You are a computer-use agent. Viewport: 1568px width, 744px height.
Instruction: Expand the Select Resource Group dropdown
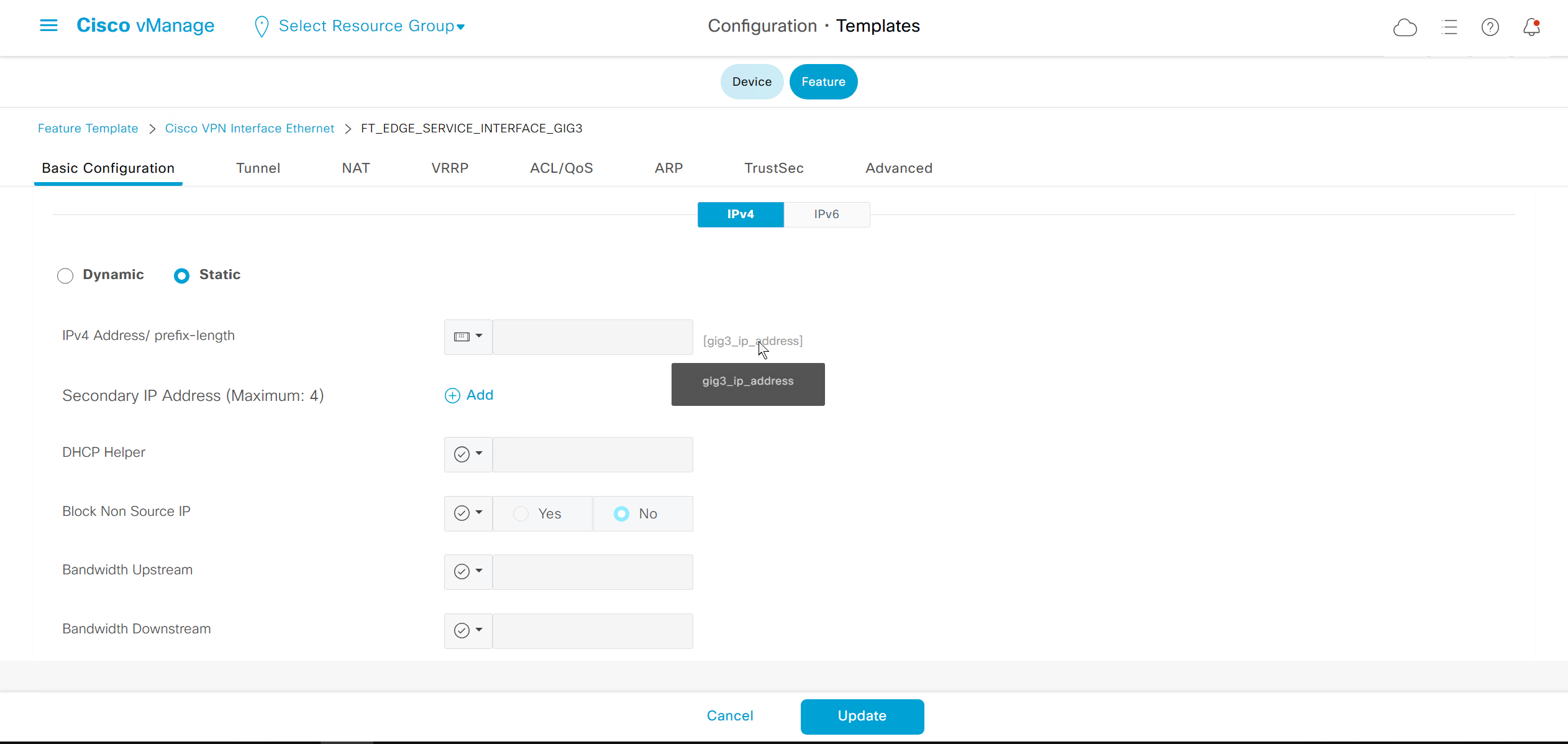371,26
